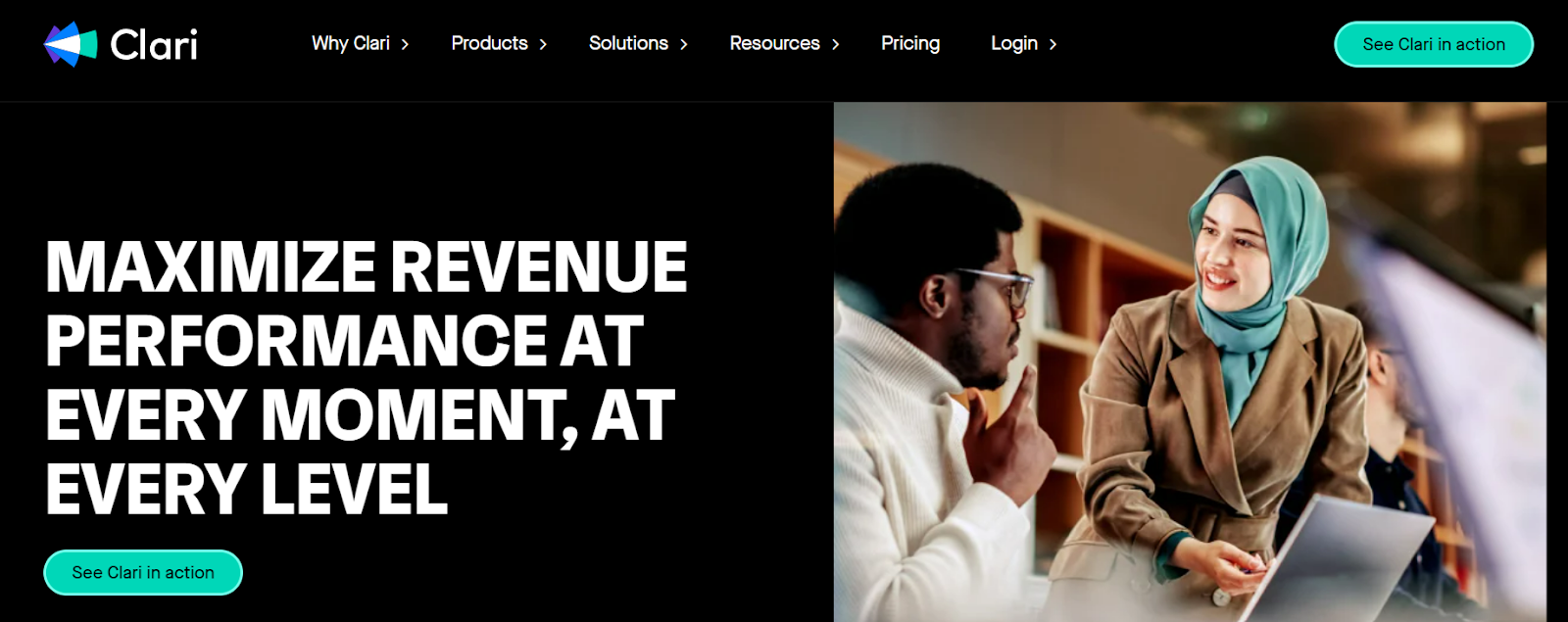Expand the chevron next to Solutions

click(x=683, y=44)
